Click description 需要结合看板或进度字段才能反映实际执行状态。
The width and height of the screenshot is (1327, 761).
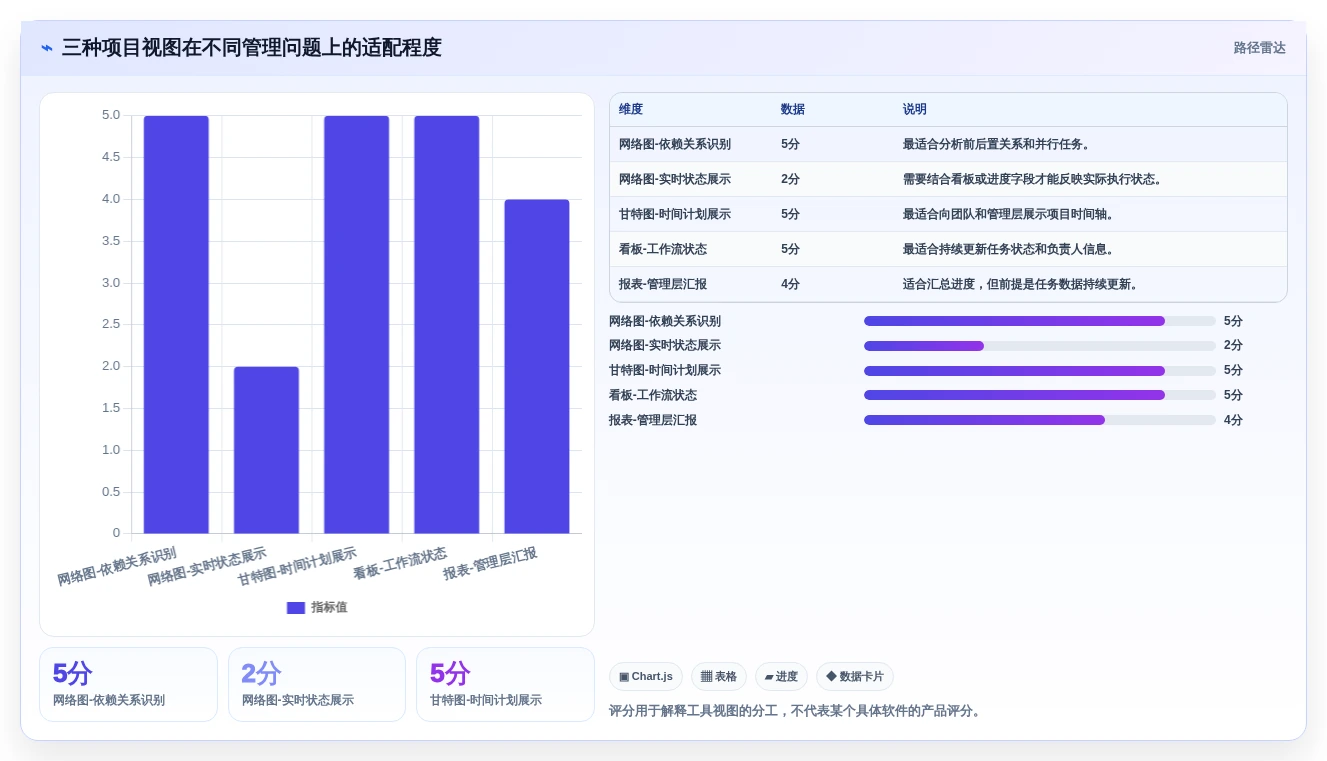pos(1034,179)
